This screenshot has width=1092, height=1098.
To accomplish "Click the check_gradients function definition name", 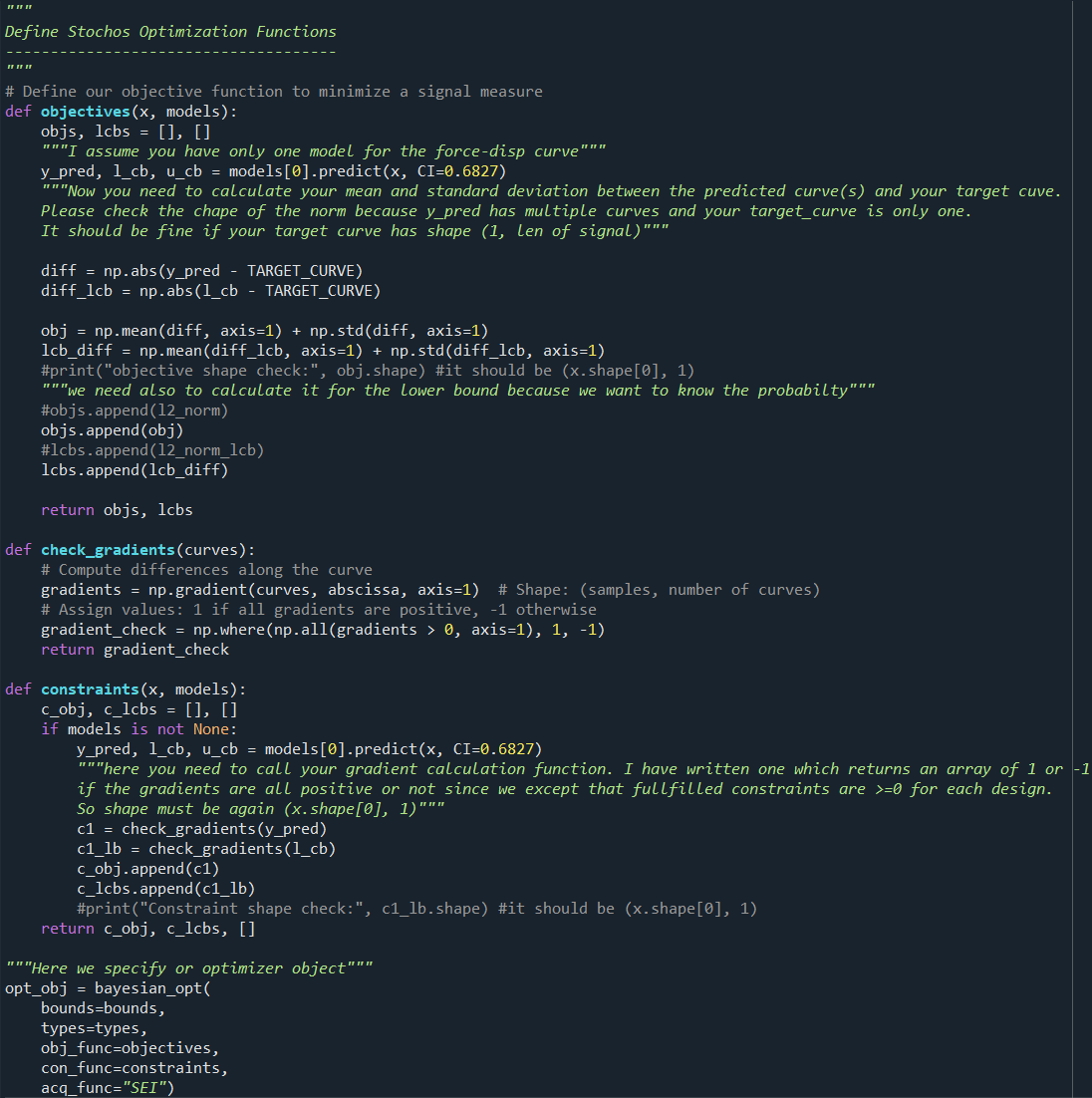I will (x=108, y=550).
